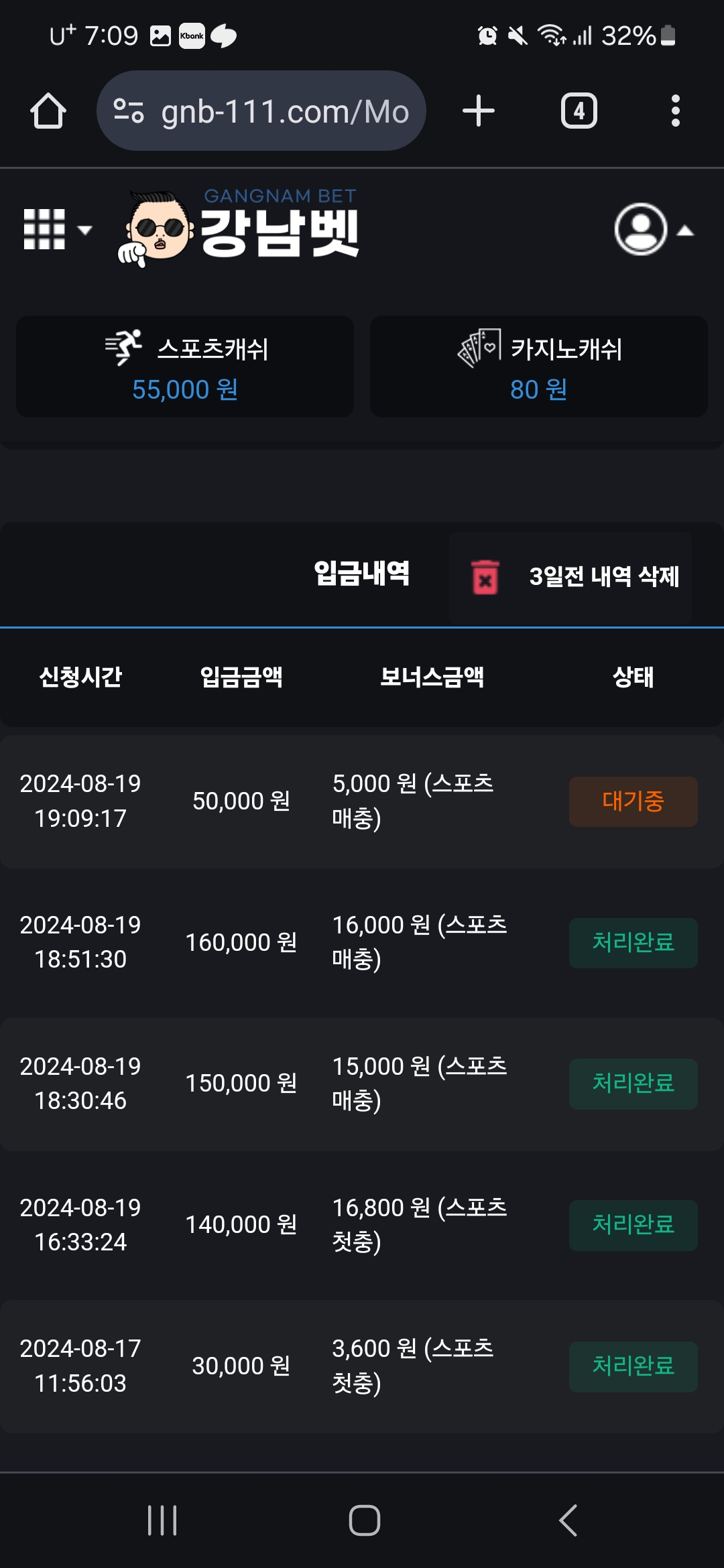724x1568 pixels.
Task: Tap the user profile icon
Action: tap(640, 230)
